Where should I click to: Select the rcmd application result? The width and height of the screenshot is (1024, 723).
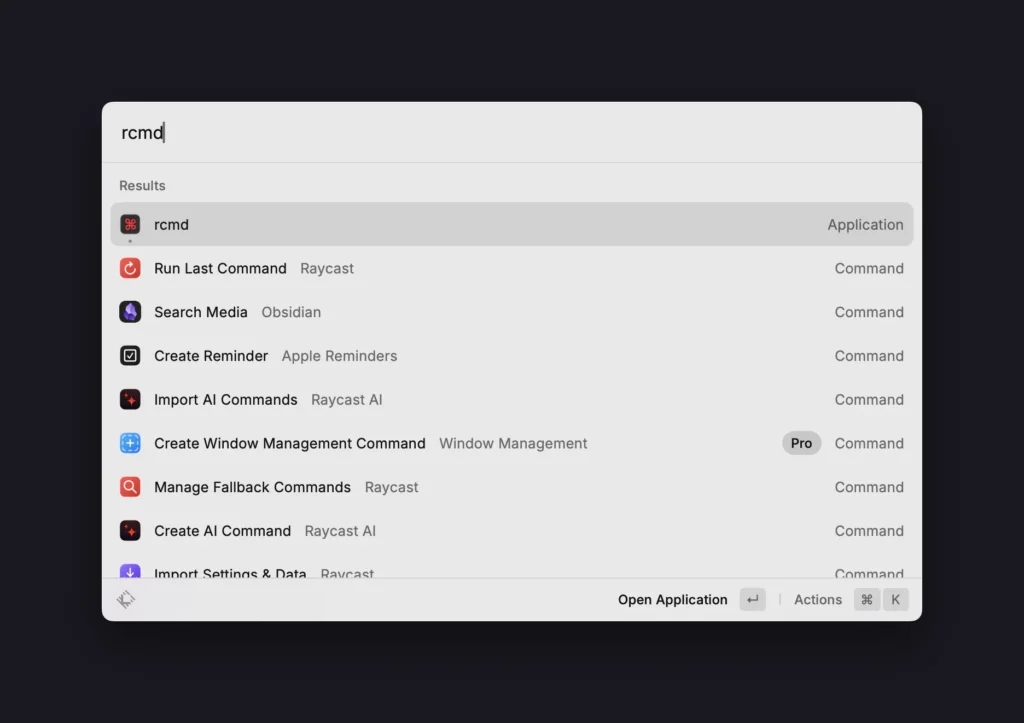pyautogui.click(x=500, y=225)
